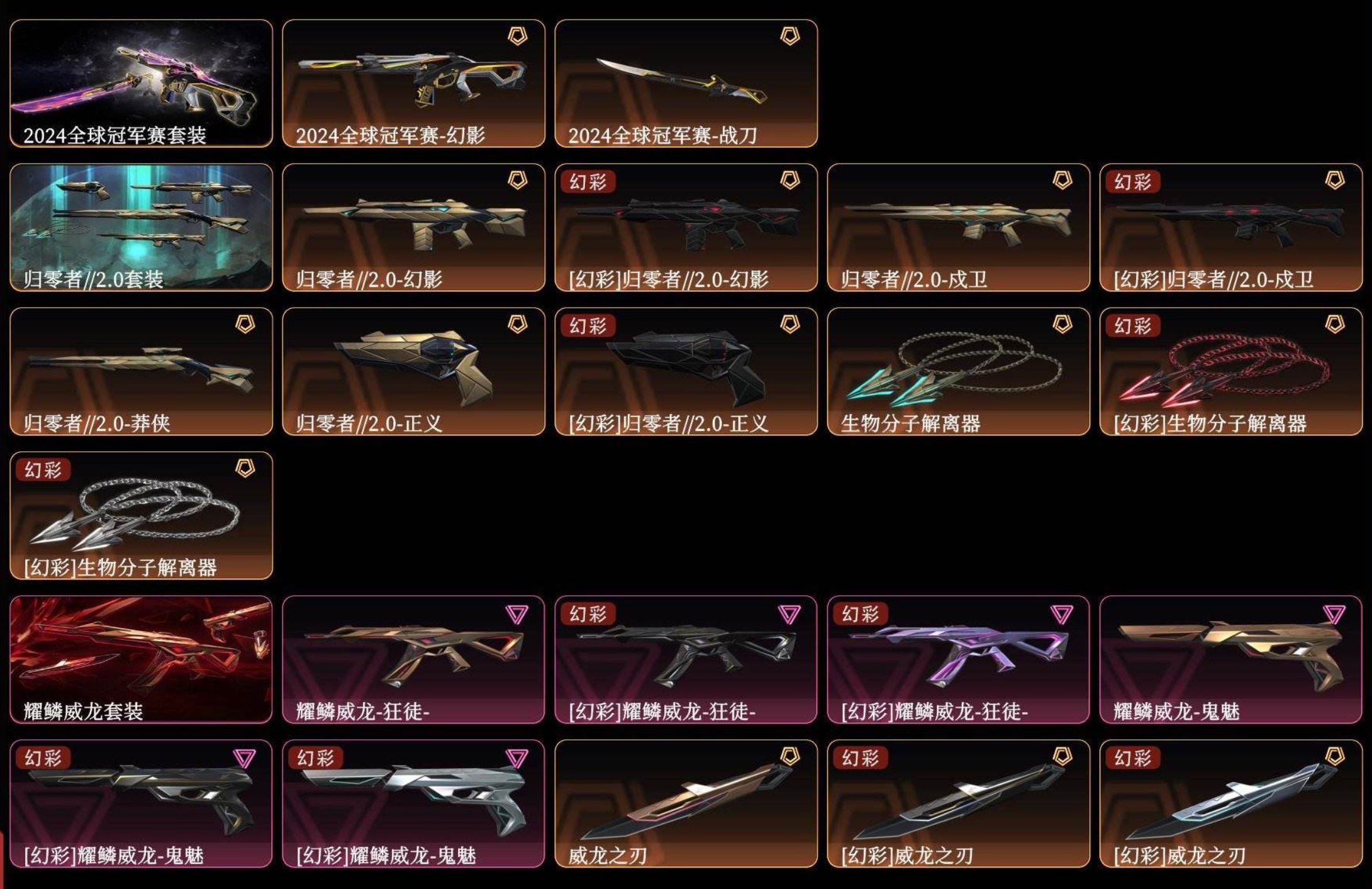
Task: Pick the red [幻彩]生物分子解离器 variant
Action: point(1230,371)
